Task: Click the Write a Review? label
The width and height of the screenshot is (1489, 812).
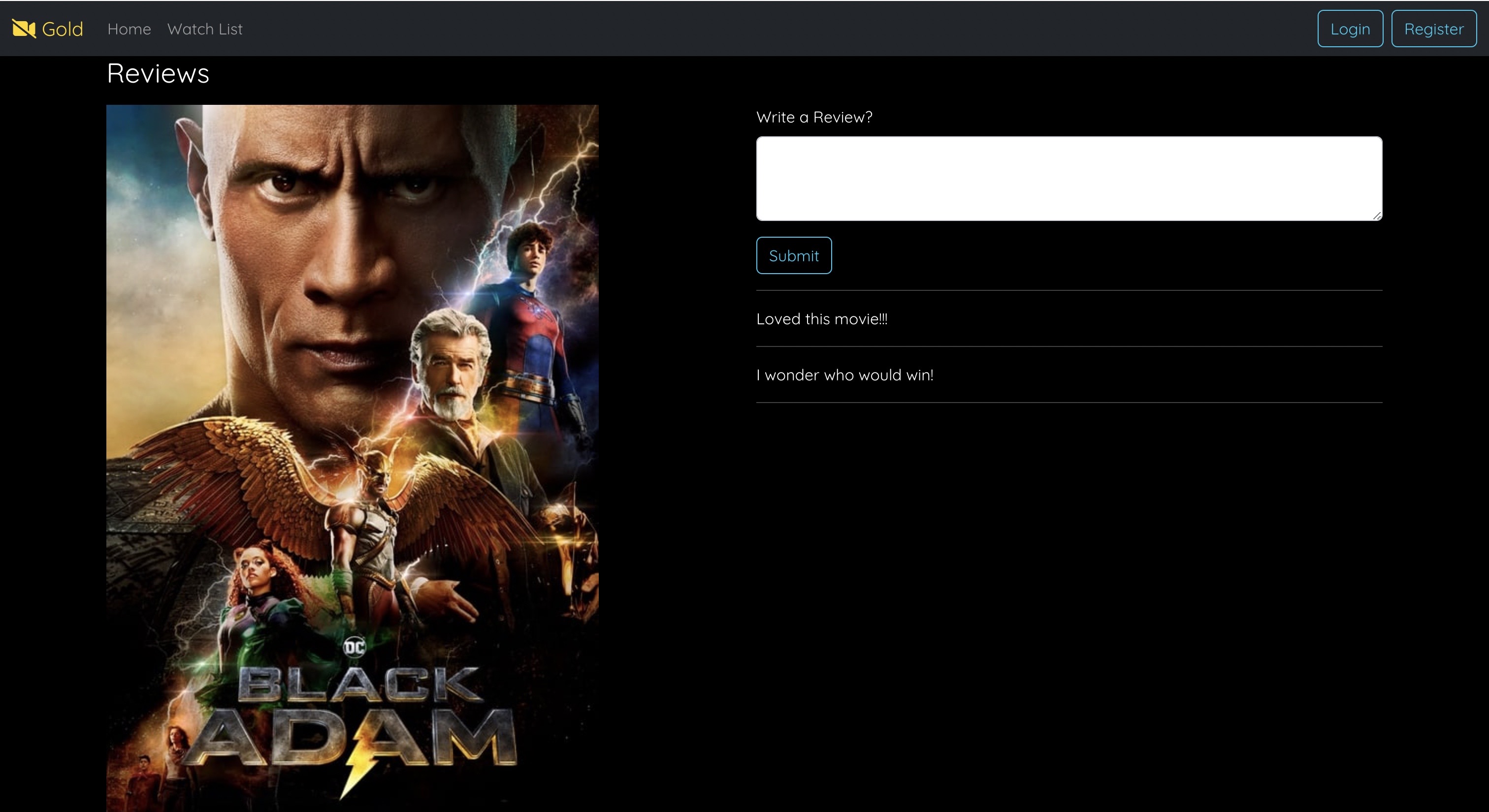Action: [814, 117]
